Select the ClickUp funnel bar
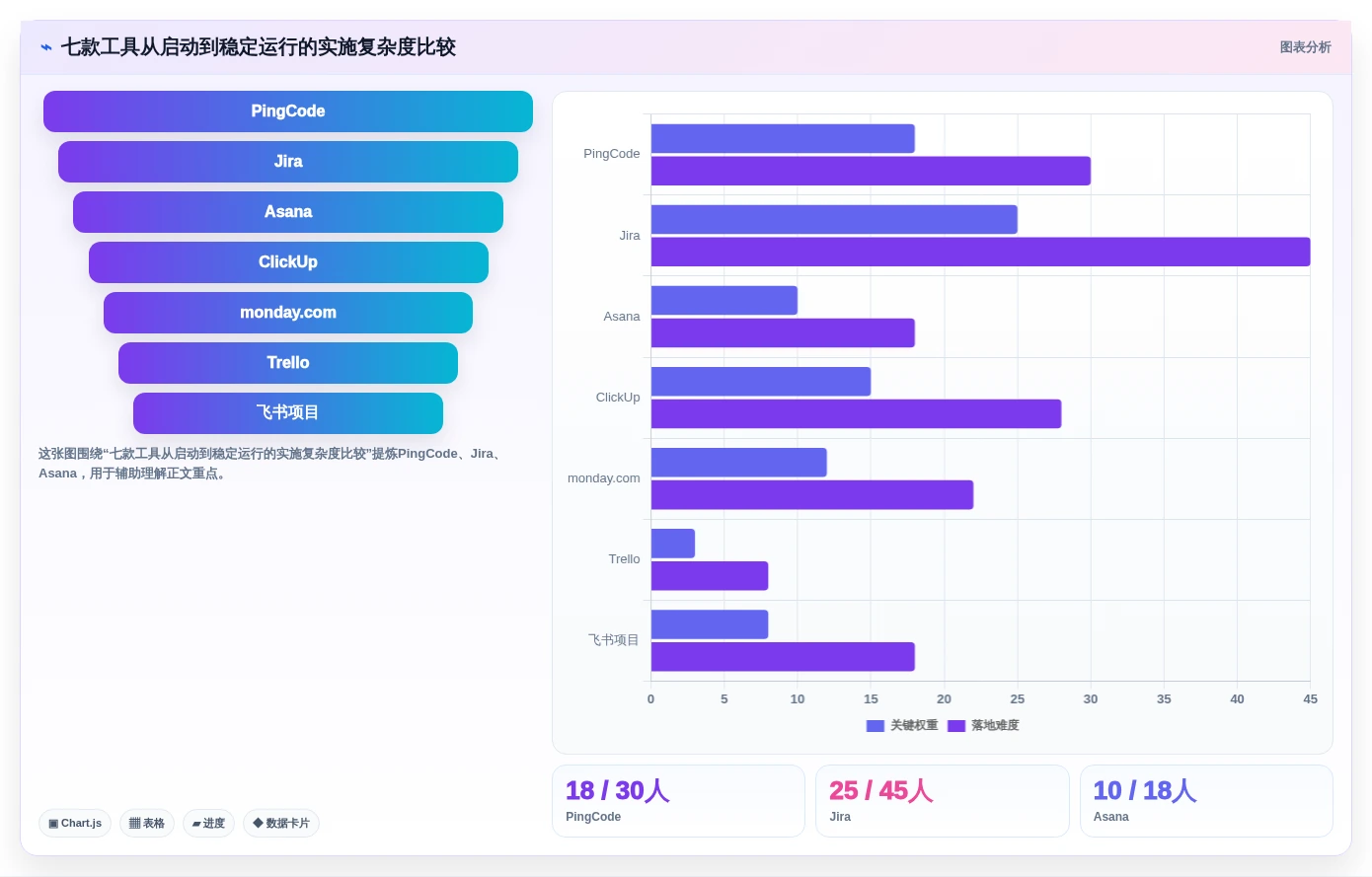Screen dimensions: 1372x877 (288, 262)
